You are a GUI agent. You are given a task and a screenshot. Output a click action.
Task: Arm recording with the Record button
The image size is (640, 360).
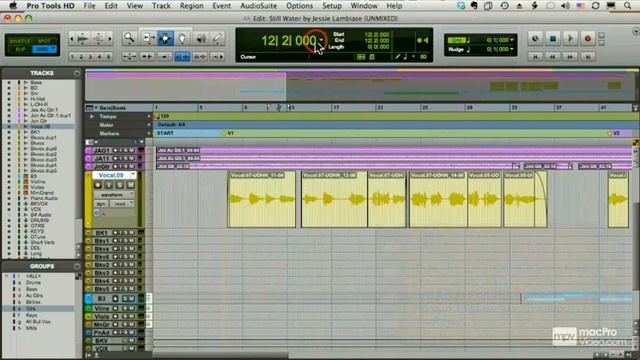click(588, 39)
